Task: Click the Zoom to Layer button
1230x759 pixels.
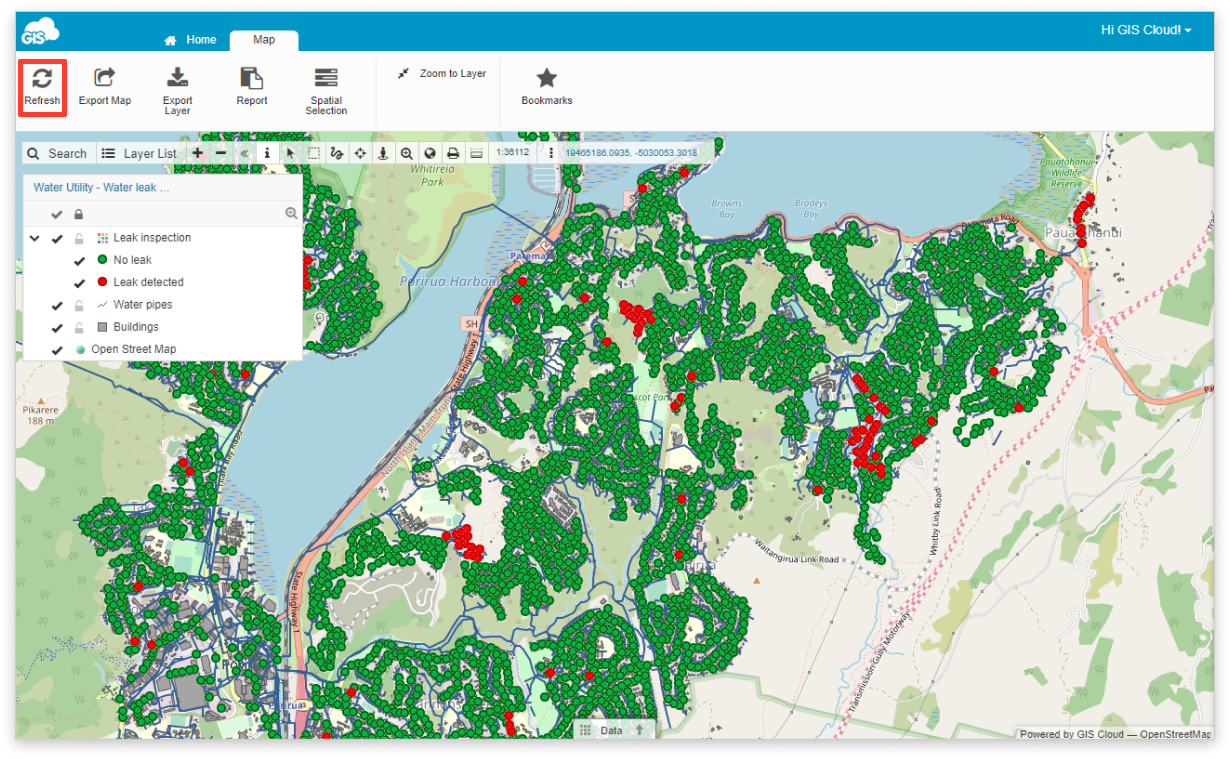Action: tap(441, 73)
